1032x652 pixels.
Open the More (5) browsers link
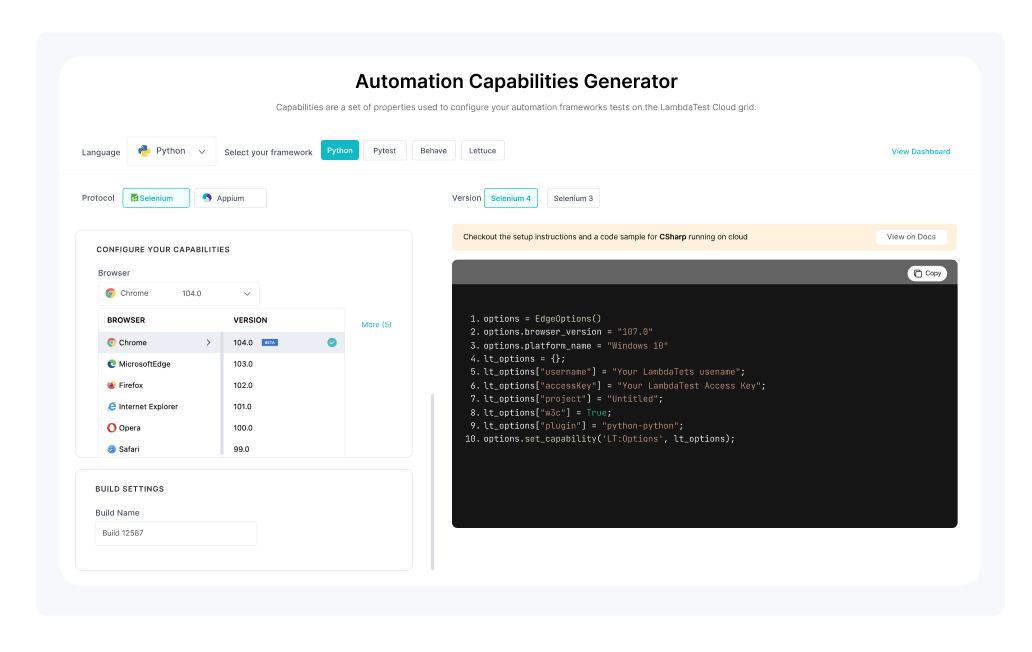pos(375,324)
